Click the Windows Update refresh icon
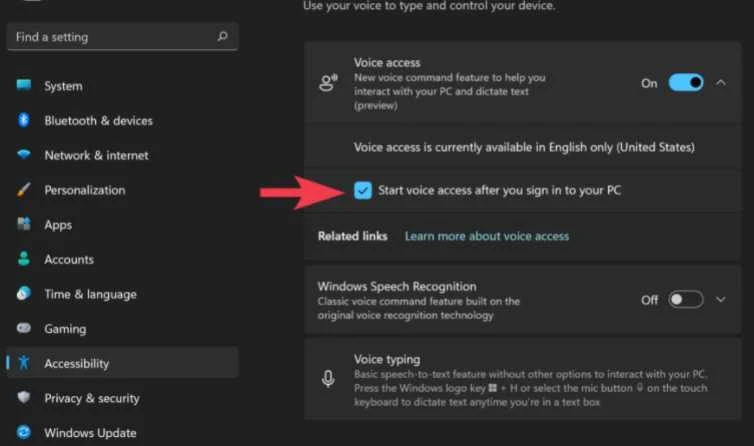Viewport: 754px width, 446px height. click(24, 432)
